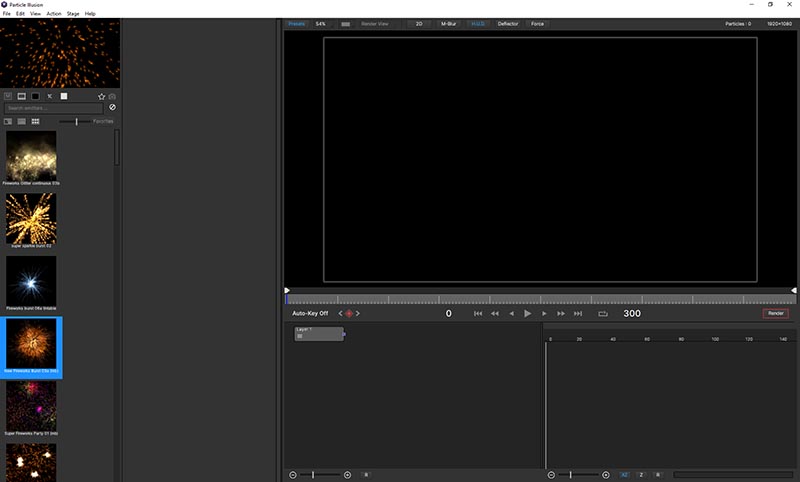Image resolution: width=800 pixels, height=482 pixels.
Task: Click the framed rectangle preview icon
Action: point(21,96)
